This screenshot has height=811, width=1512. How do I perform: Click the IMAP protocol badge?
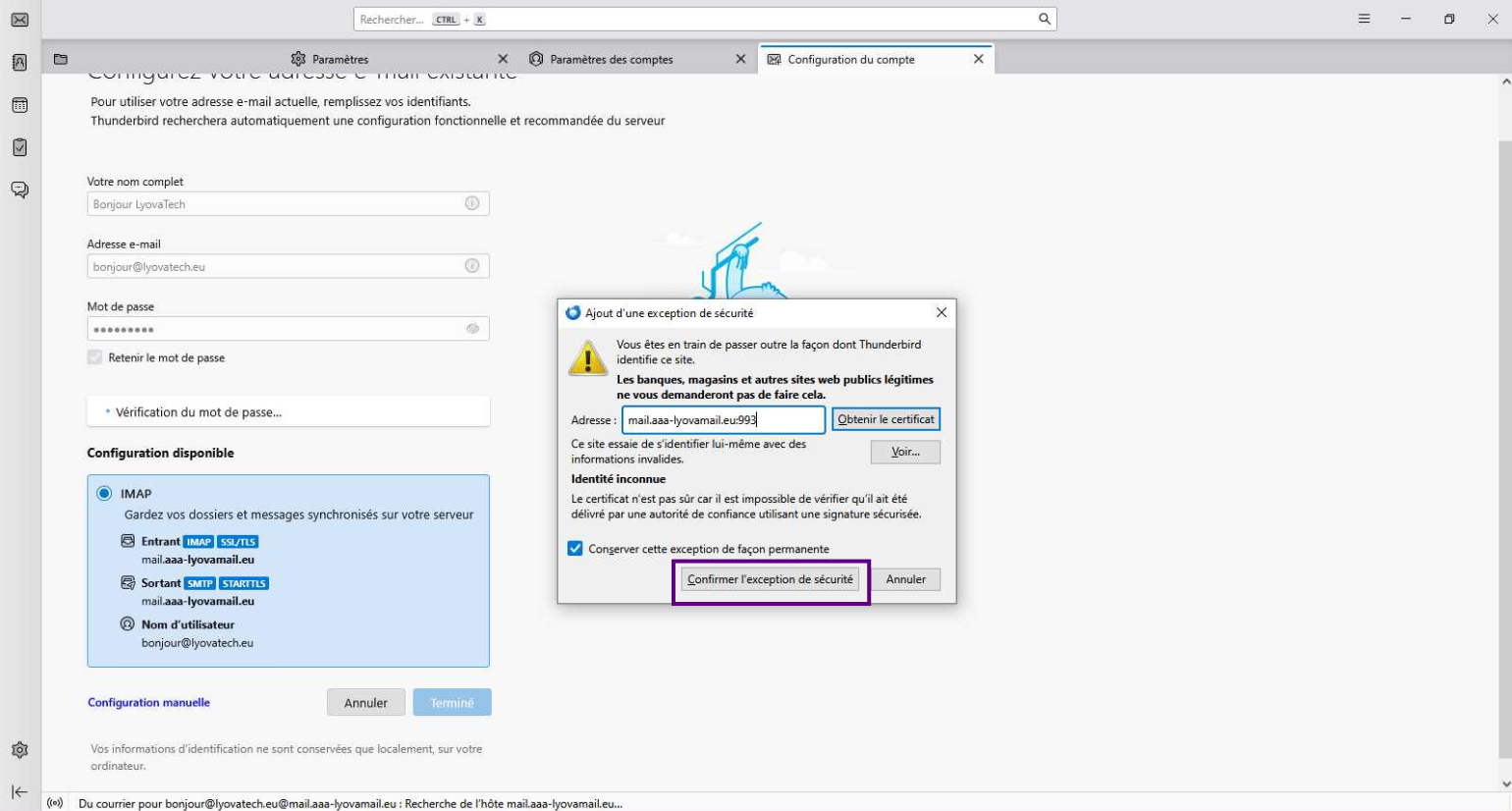click(x=199, y=542)
